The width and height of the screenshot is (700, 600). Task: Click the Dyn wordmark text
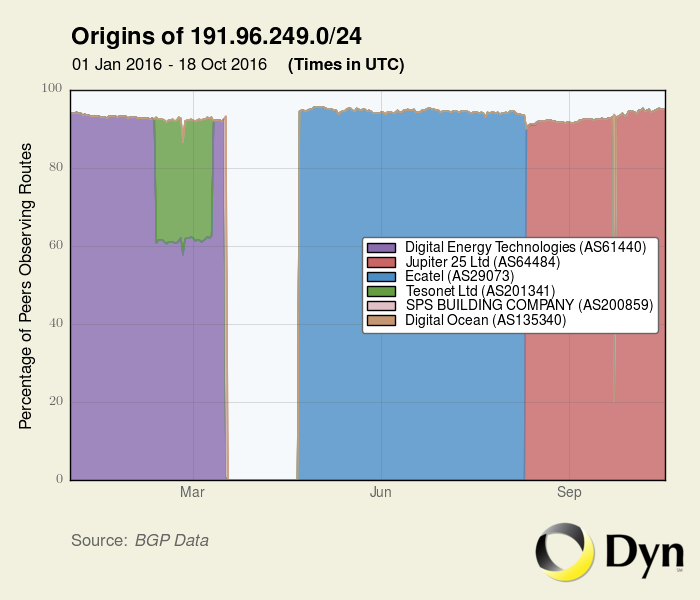tap(645, 552)
